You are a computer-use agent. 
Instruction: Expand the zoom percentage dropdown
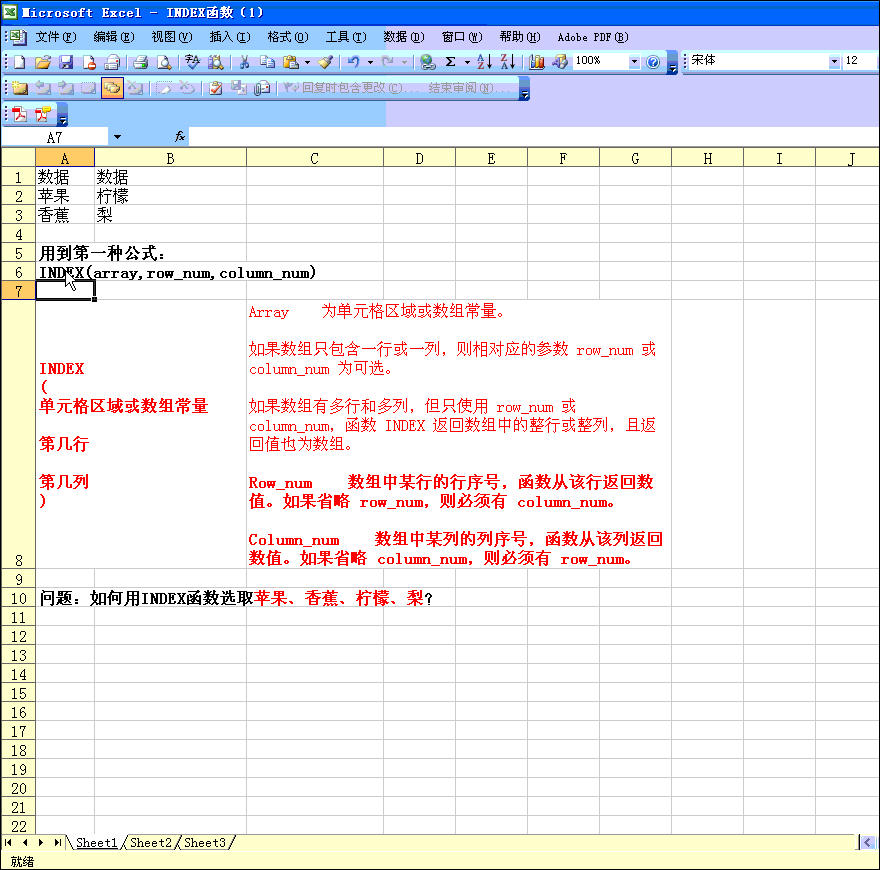[634, 62]
